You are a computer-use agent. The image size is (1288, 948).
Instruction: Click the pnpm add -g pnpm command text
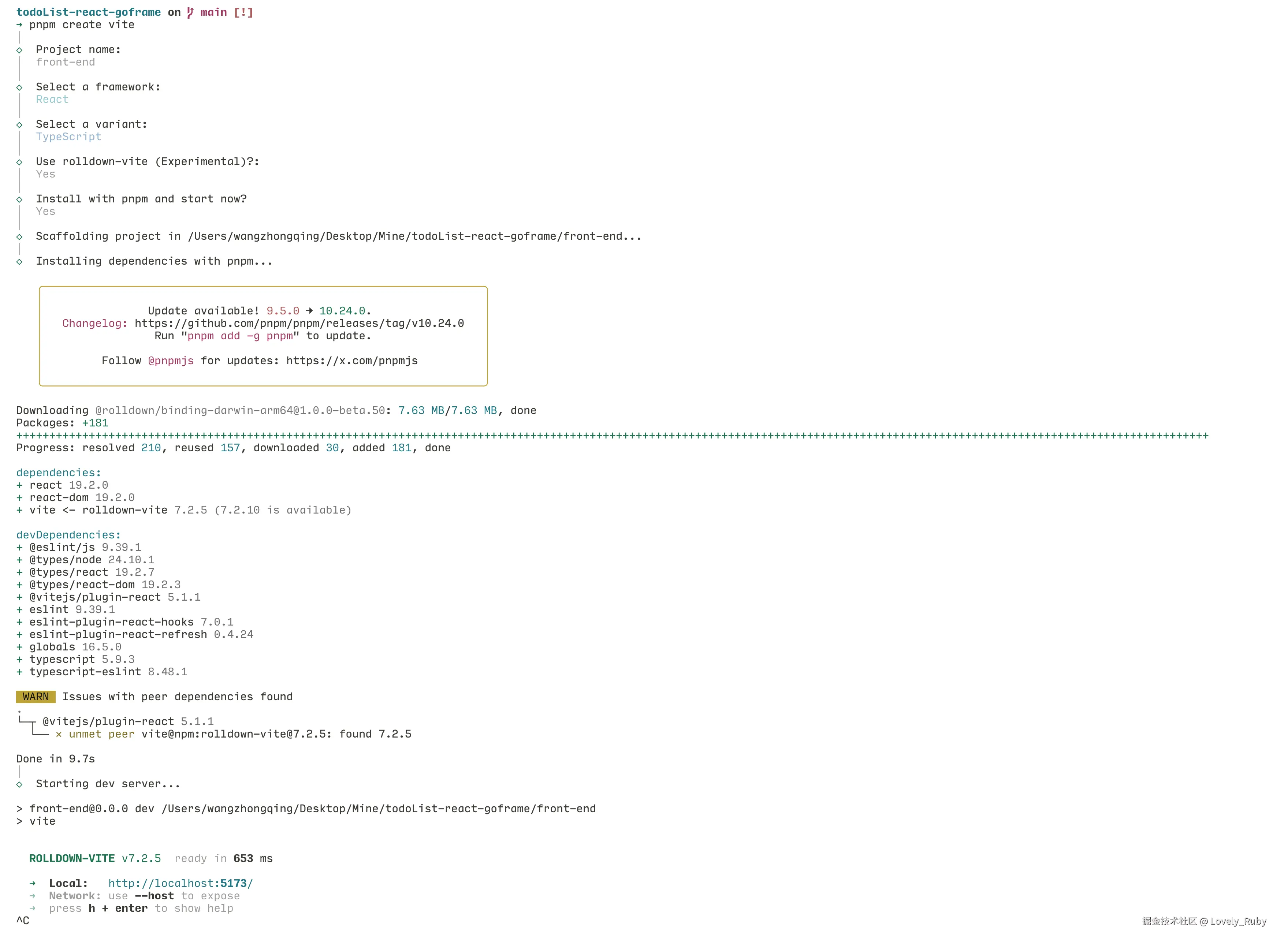click(x=240, y=336)
